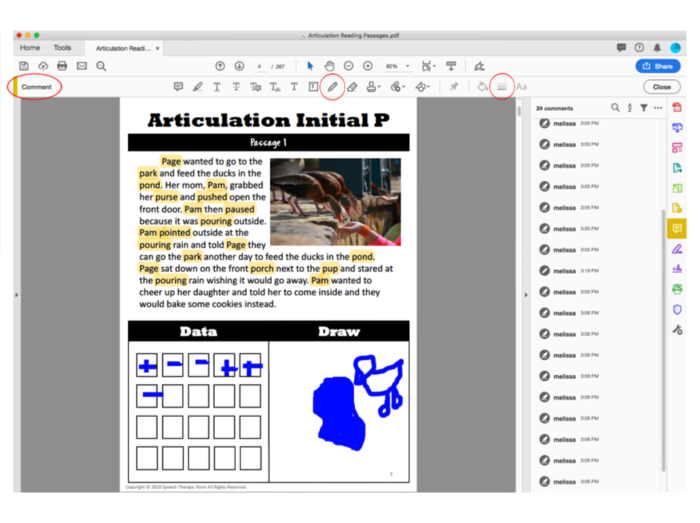Open the fill and sign pen icon
The height and width of the screenshot is (523, 700).
pyautogui.click(x=479, y=66)
